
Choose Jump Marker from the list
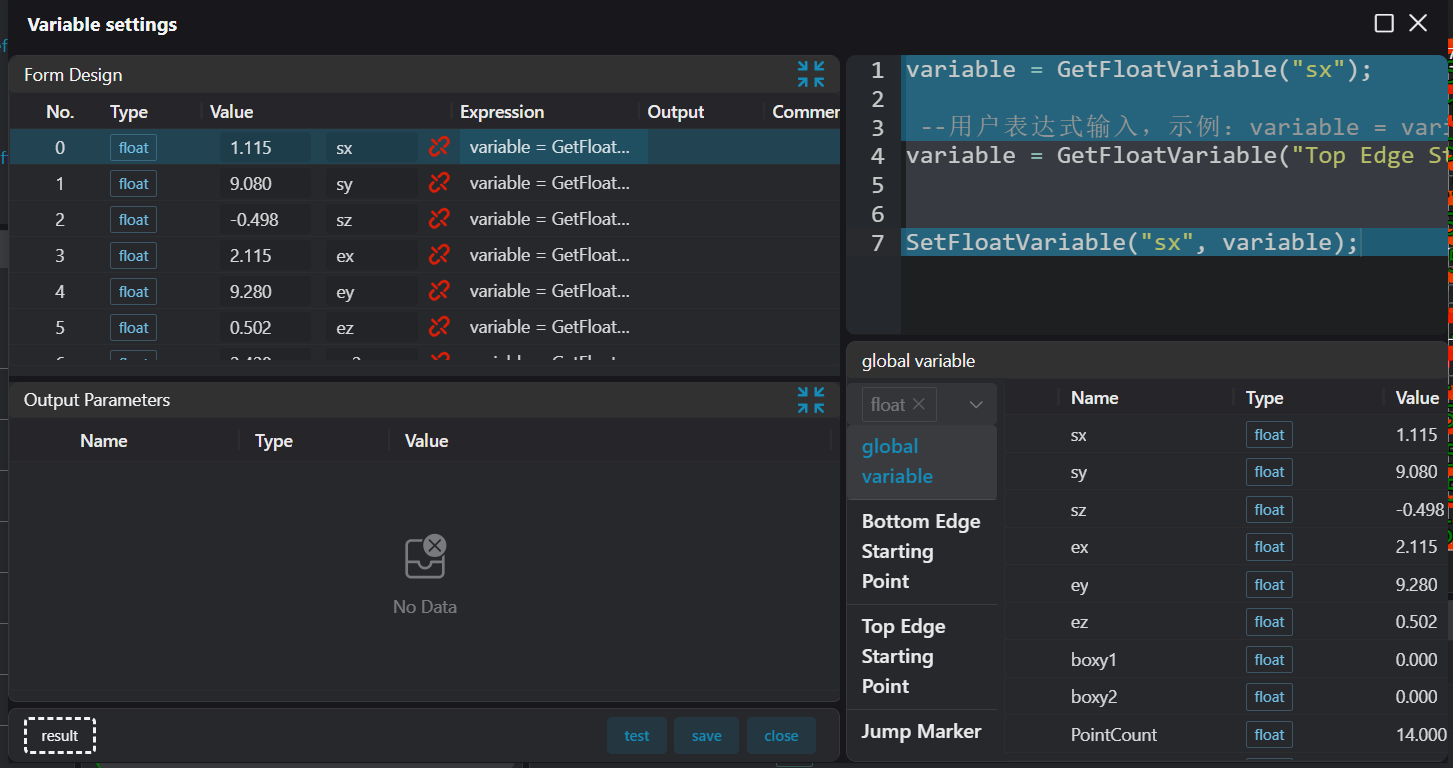(x=921, y=731)
